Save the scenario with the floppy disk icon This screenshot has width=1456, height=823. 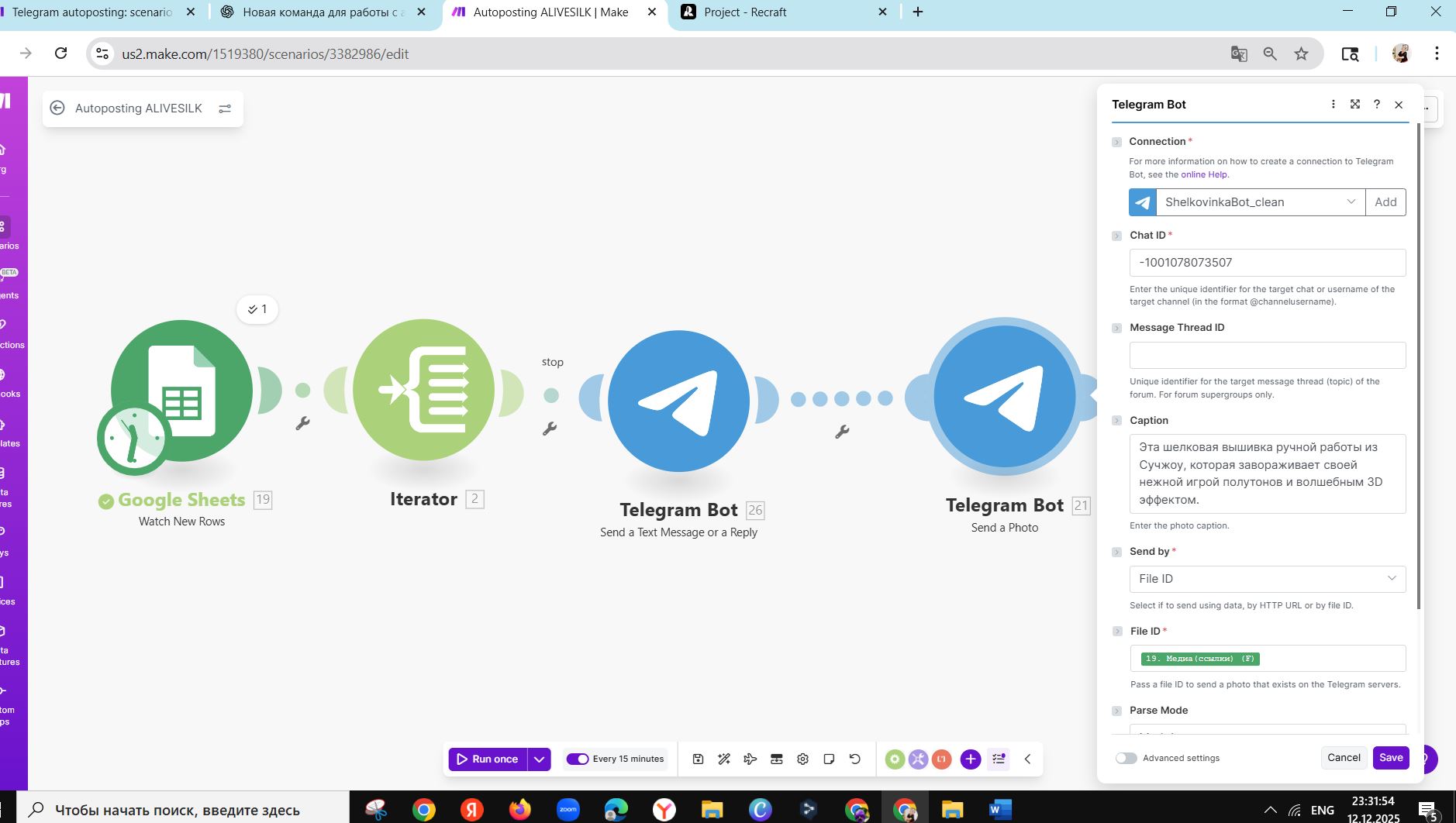698,759
